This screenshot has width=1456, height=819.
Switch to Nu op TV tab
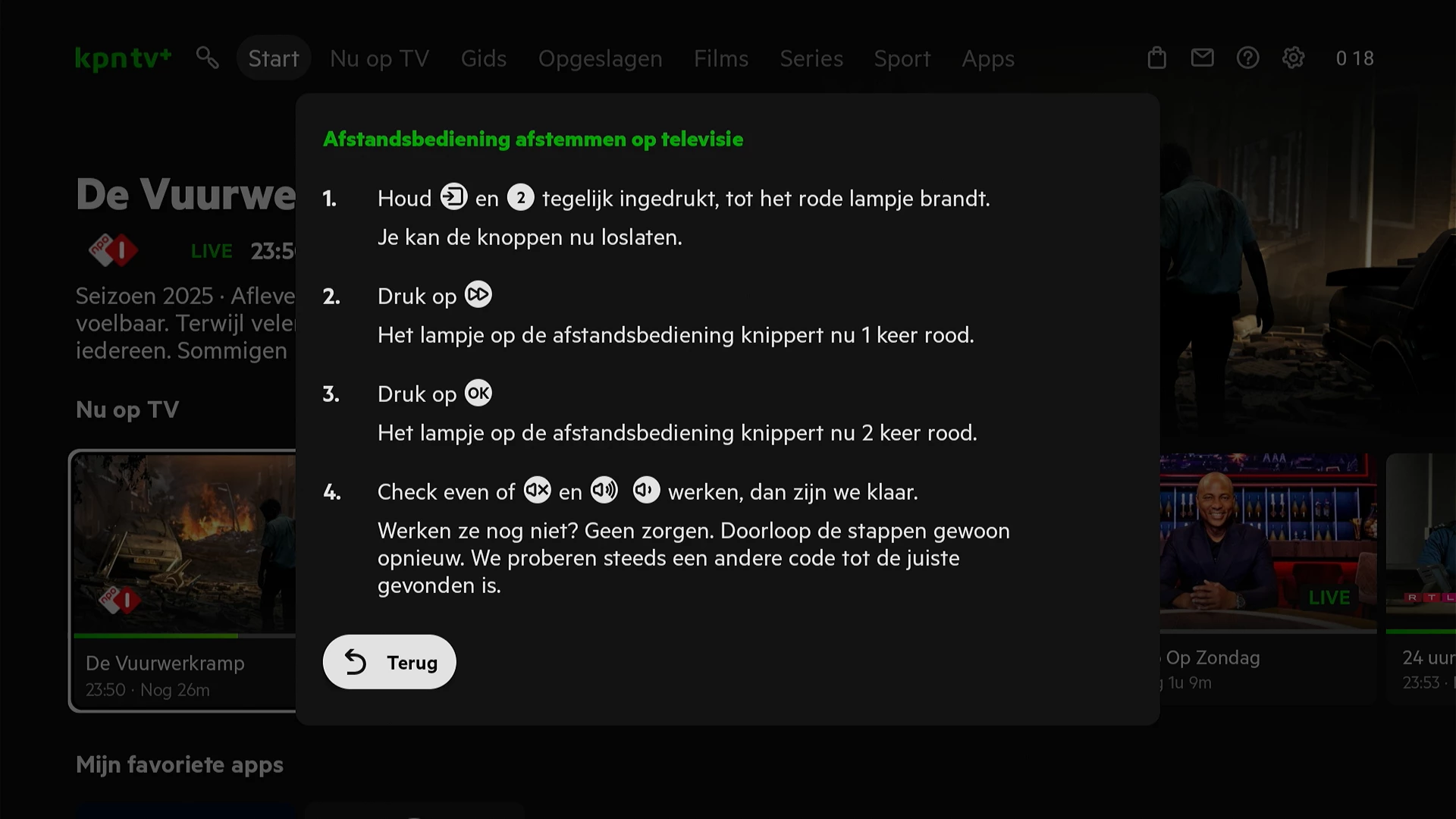coord(379,58)
